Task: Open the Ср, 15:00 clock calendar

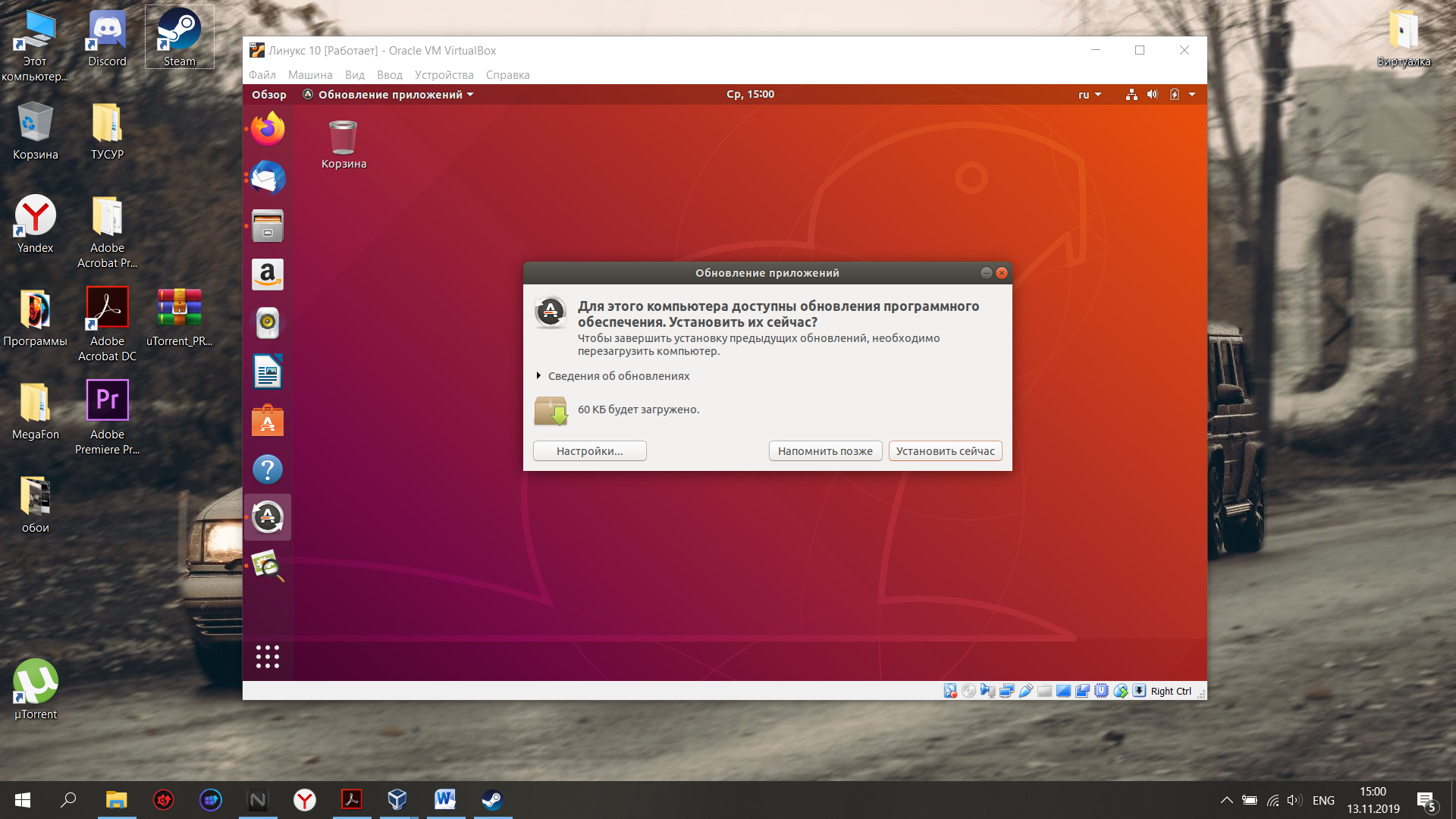Action: pyautogui.click(x=751, y=95)
